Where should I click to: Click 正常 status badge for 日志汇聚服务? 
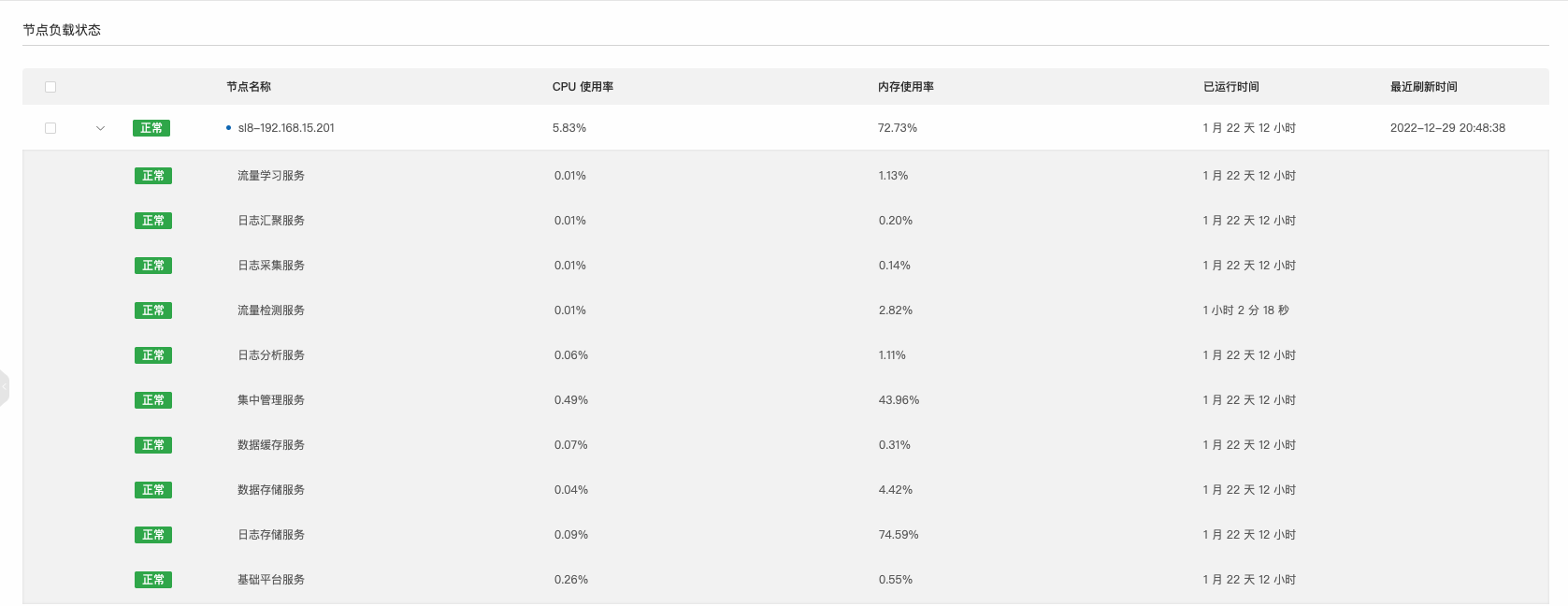pos(153,221)
